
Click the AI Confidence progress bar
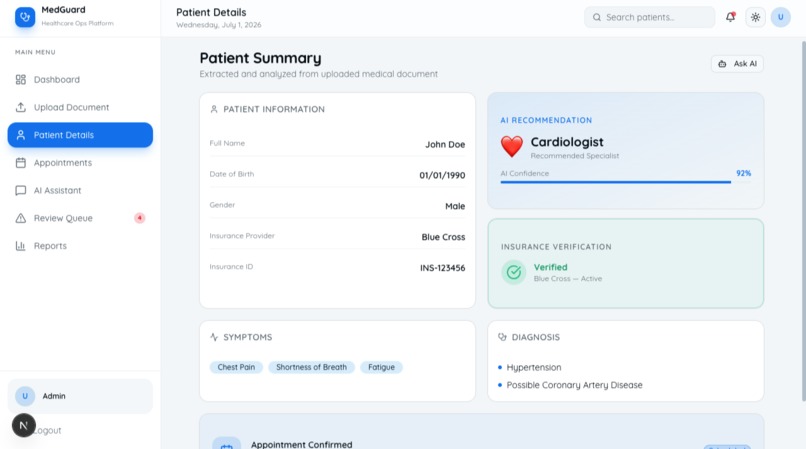coord(626,182)
